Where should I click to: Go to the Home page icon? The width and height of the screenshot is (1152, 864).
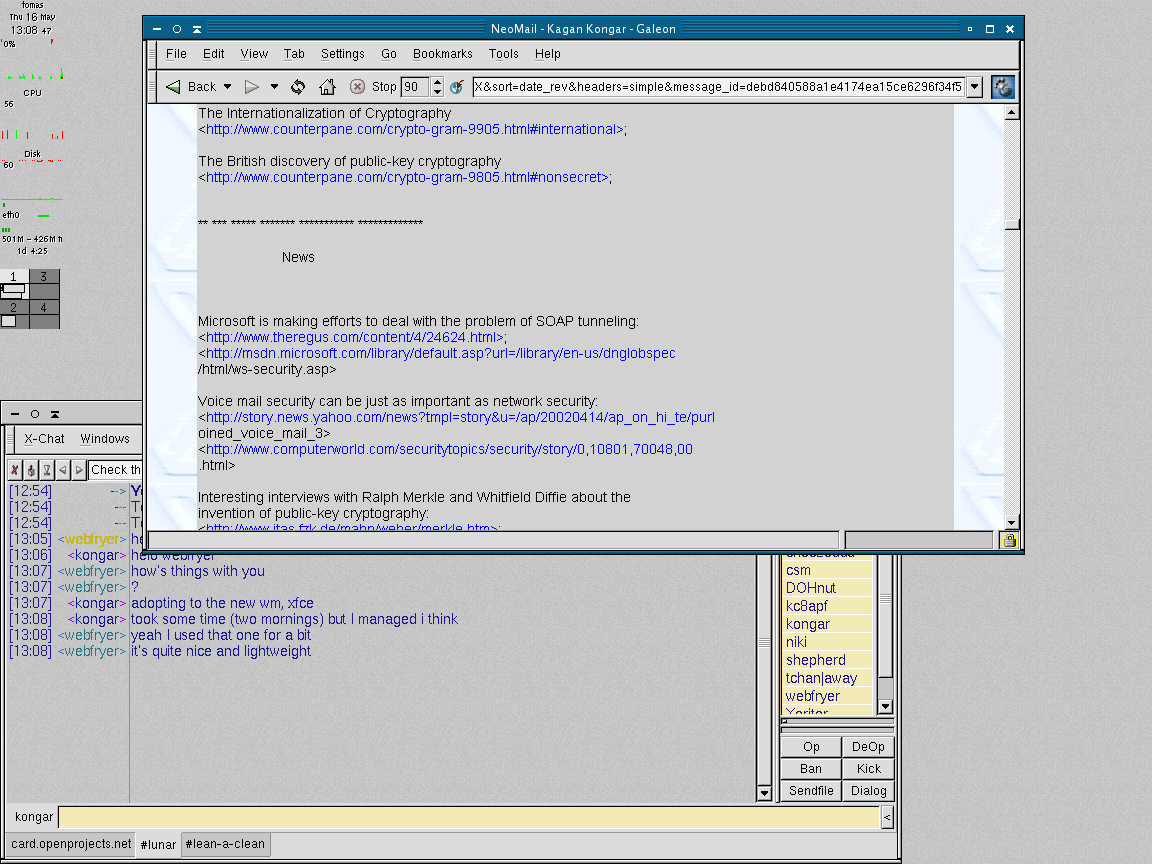click(327, 87)
